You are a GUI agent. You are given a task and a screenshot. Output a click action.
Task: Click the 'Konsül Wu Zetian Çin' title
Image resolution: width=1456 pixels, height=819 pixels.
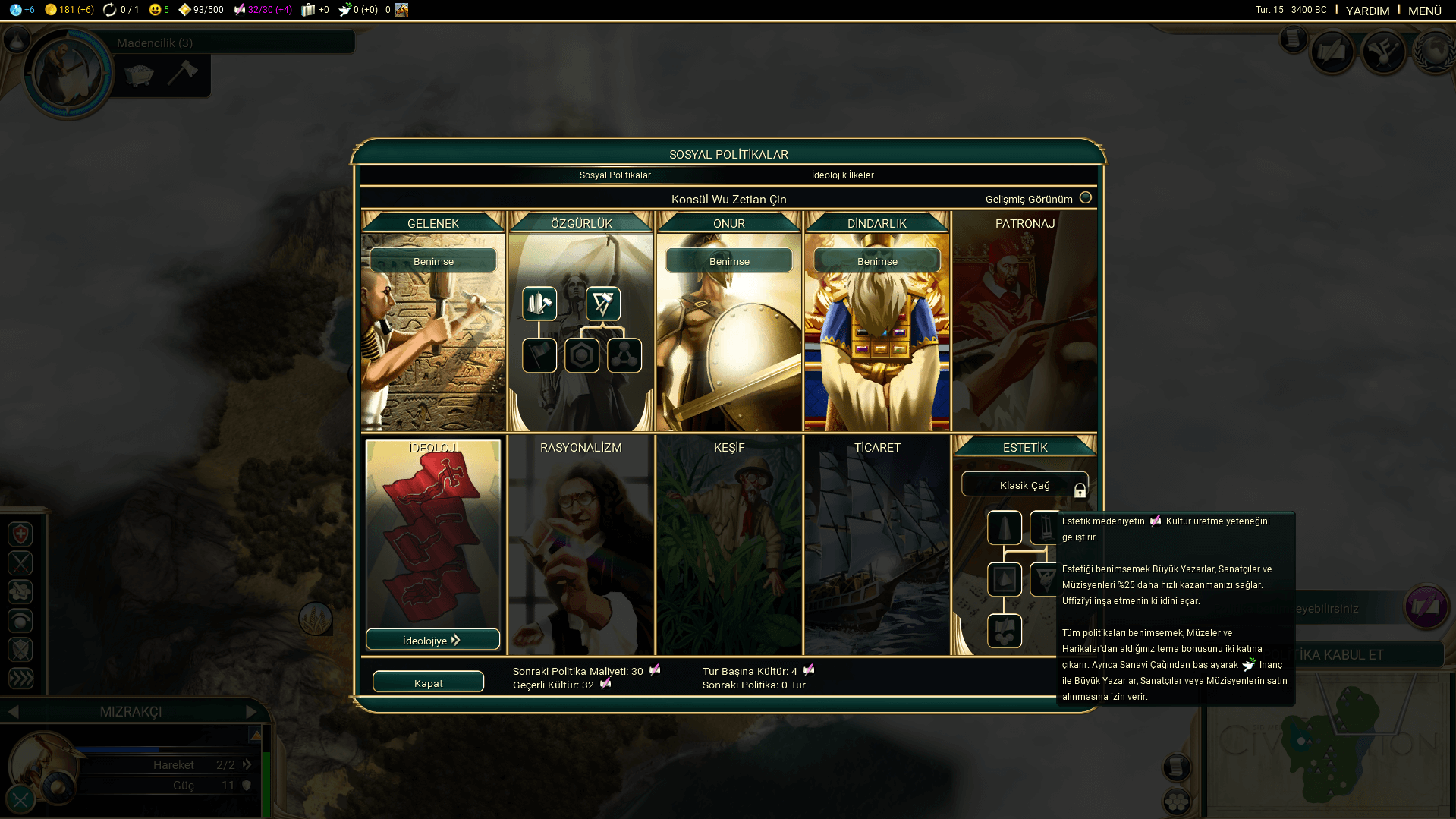(x=728, y=199)
